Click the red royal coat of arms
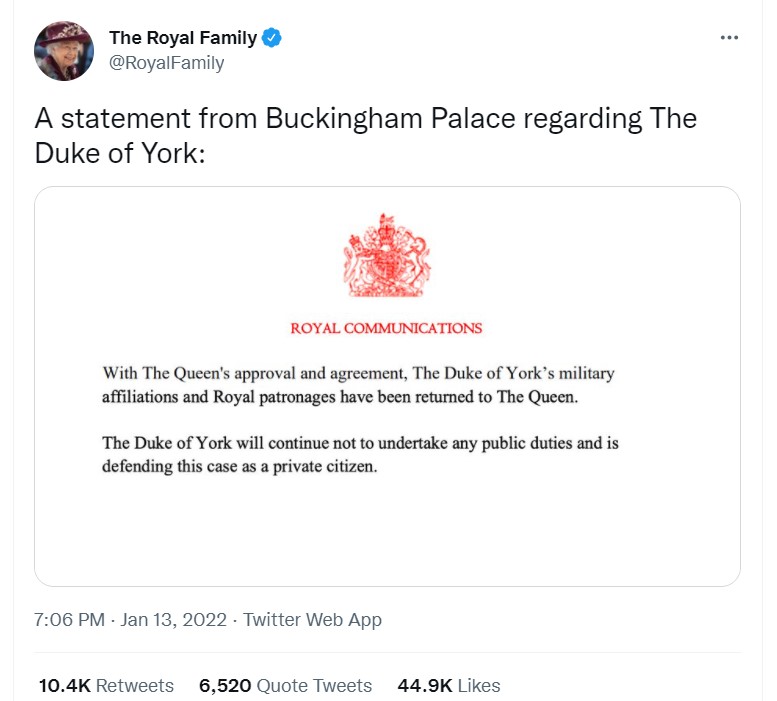Image resolution: width=777 pixels, height=701 pixels. click(x=386, y=259)
